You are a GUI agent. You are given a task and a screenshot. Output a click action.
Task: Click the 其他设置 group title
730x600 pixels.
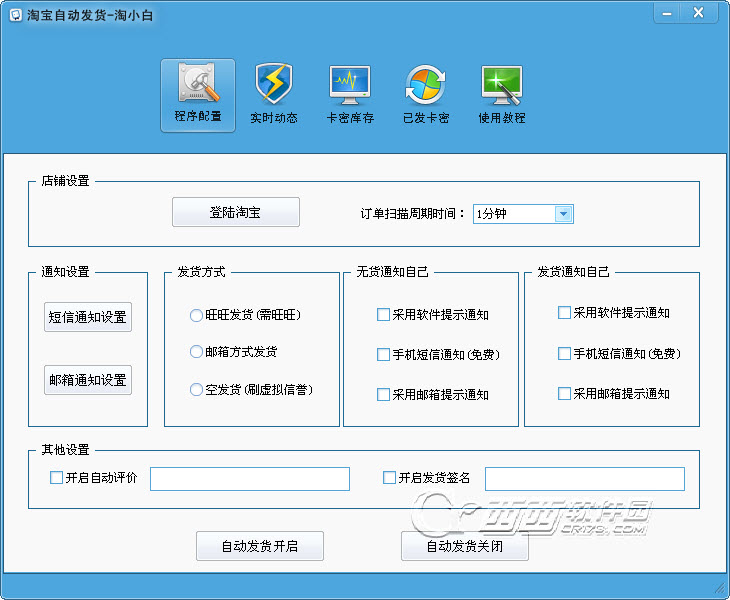pos(65,450)
